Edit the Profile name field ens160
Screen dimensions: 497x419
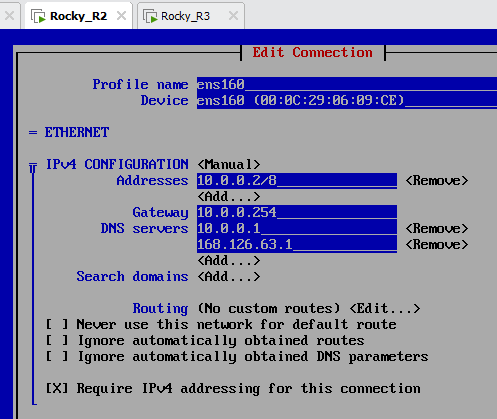pos(347,84)
